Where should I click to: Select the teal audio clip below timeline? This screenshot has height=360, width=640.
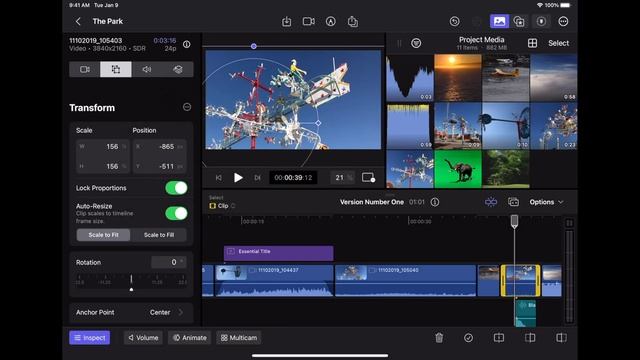pos(526,313)
